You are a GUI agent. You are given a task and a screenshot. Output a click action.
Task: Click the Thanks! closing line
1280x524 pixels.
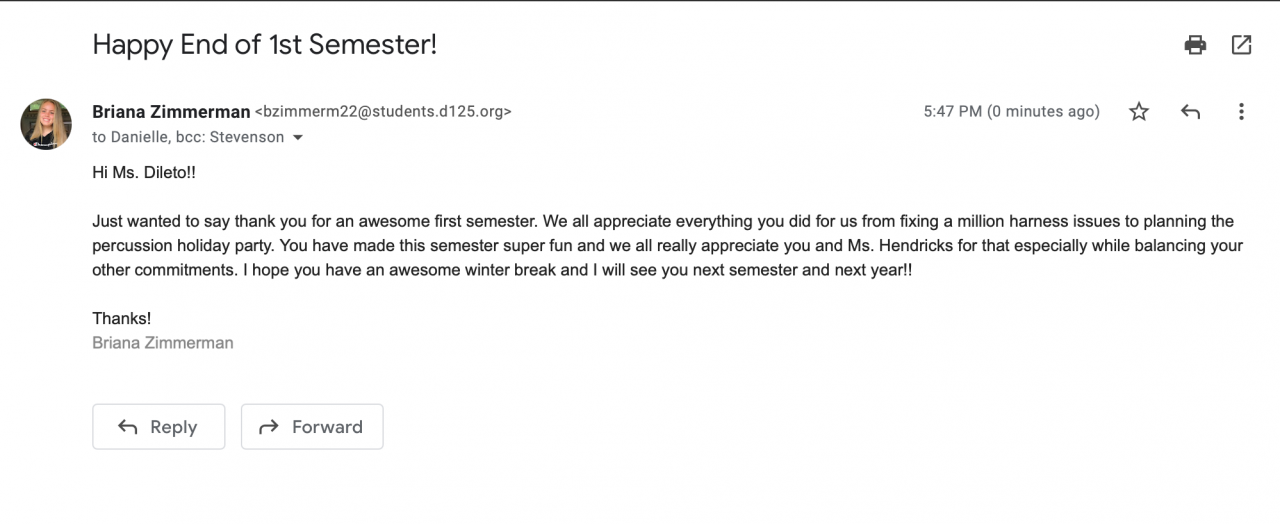pyautogui.click(x=122, y=318)
